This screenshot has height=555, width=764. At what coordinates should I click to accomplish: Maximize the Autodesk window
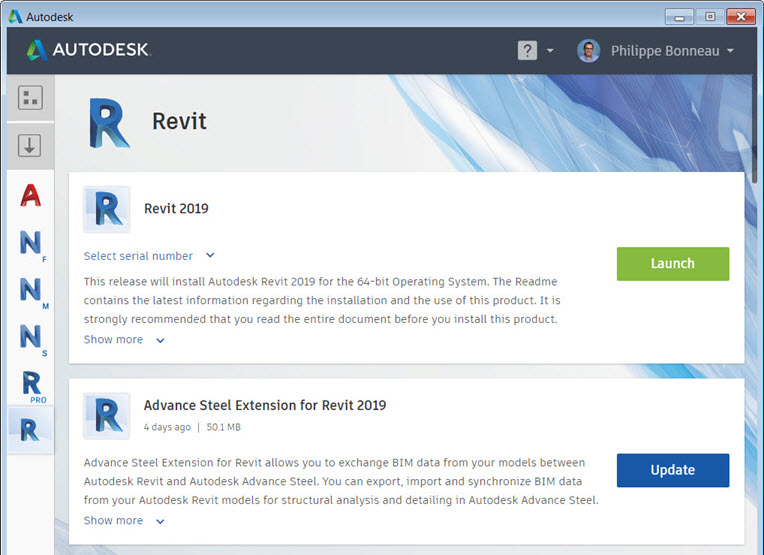coord(710,17)
